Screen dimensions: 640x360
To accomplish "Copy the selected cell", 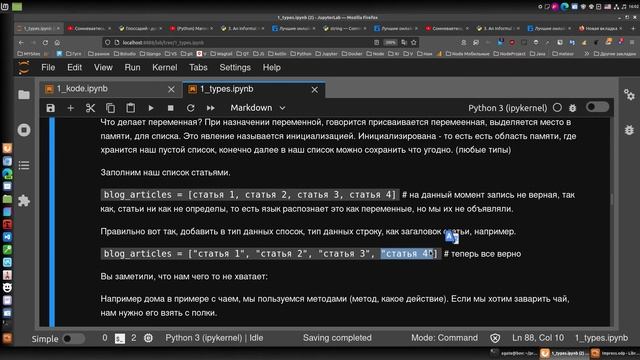I will tap(110, 108).
